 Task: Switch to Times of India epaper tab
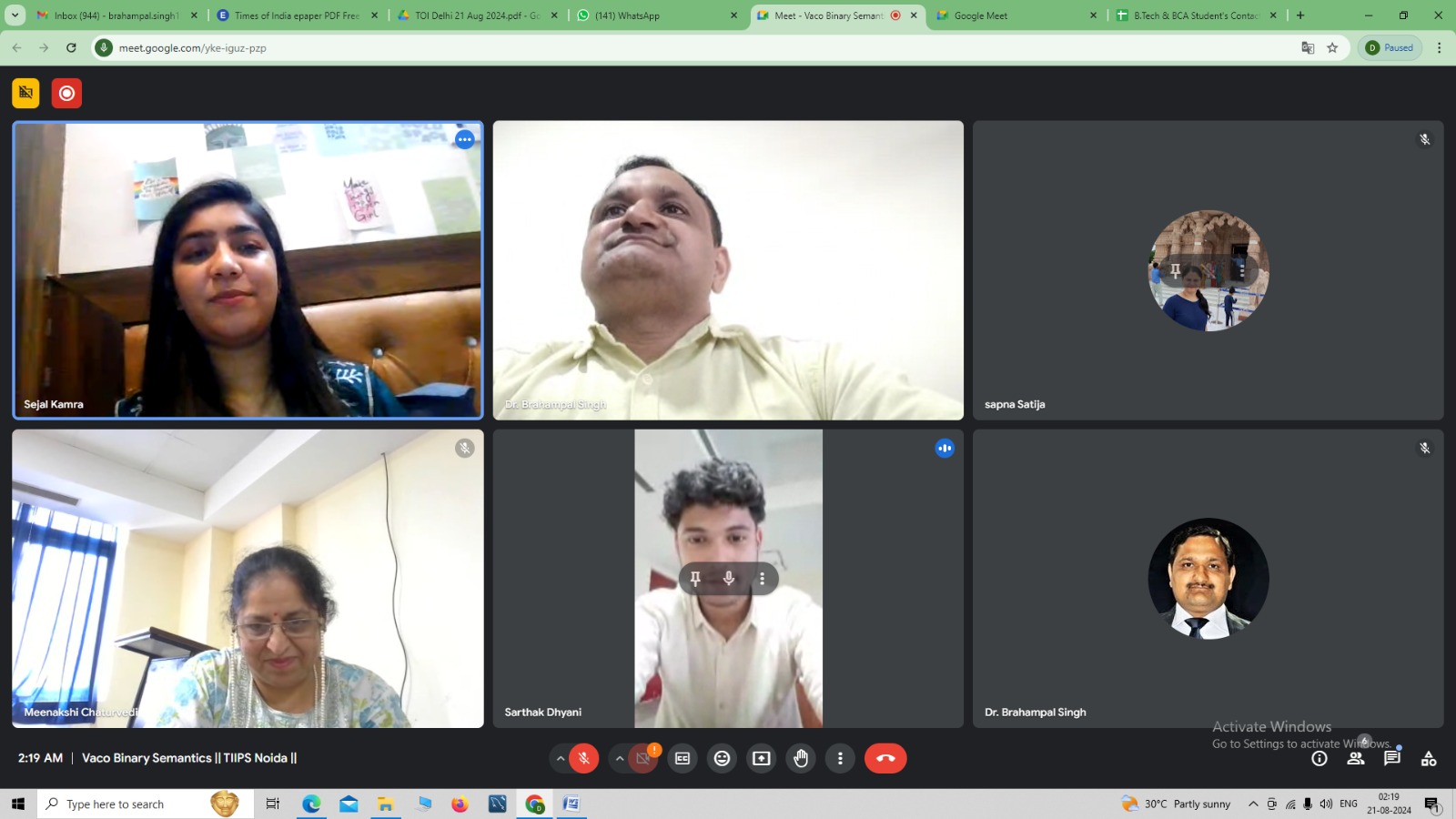297,15
